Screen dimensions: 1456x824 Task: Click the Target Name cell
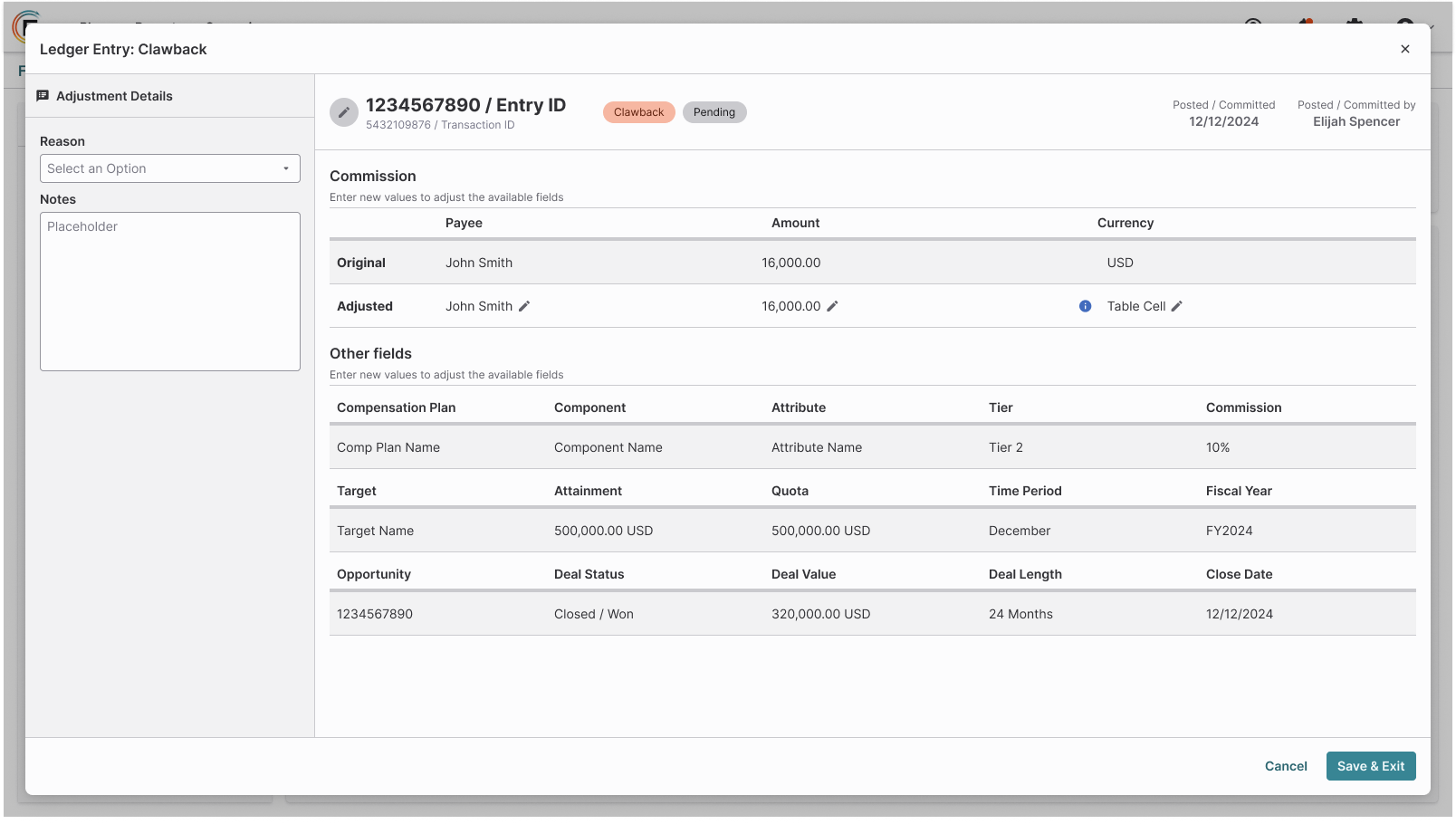[375, 531]
